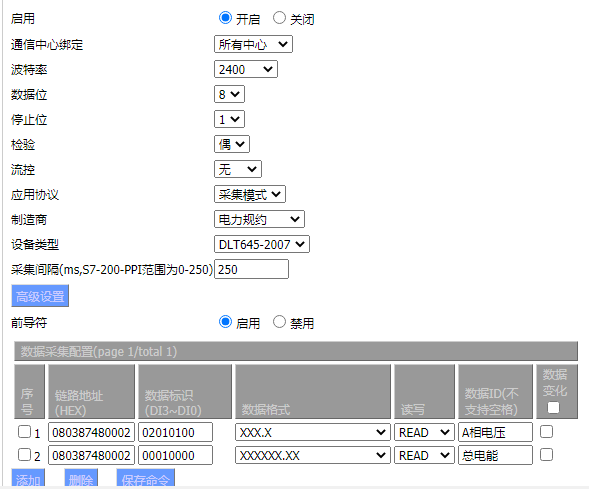The height and width of the screenshot is (489, 589).
Task: Open the 检验 parity dropdown
Action: (232, 144)
